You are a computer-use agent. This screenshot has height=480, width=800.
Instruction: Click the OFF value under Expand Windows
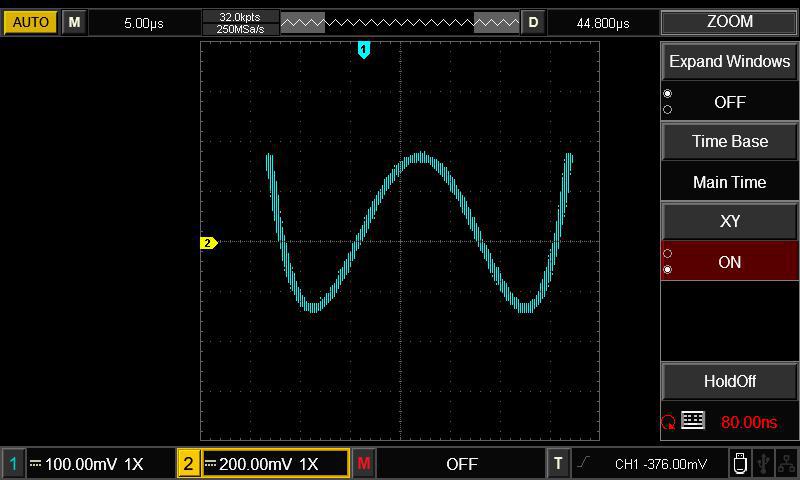click(x=730, y=102)
